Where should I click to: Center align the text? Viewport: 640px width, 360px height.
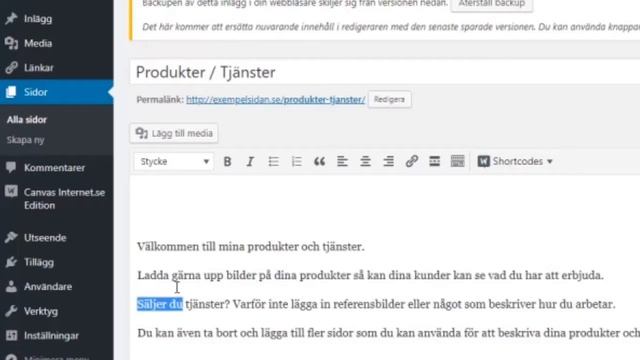(x=365, y=162)
